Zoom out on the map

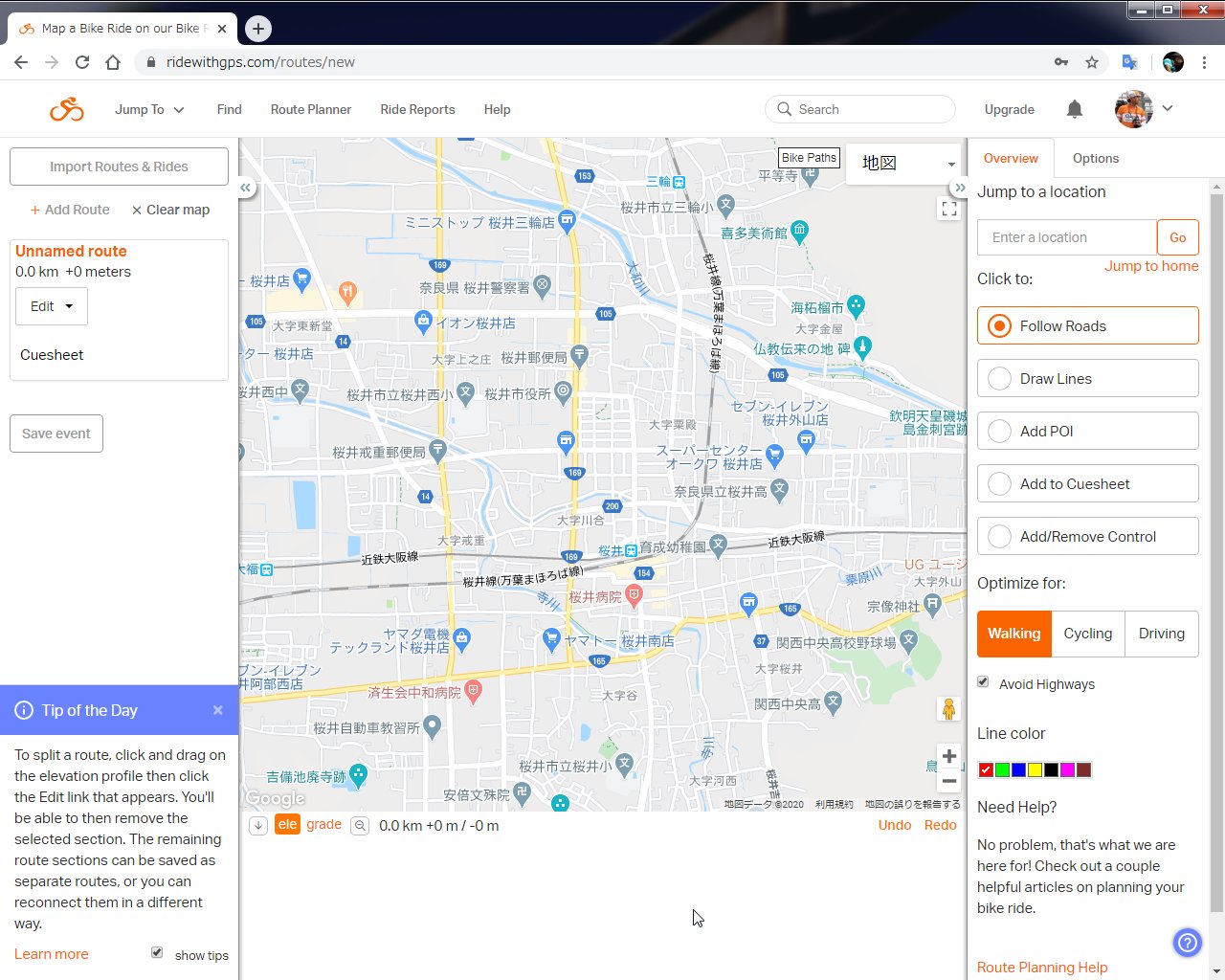tap(948, 781)
